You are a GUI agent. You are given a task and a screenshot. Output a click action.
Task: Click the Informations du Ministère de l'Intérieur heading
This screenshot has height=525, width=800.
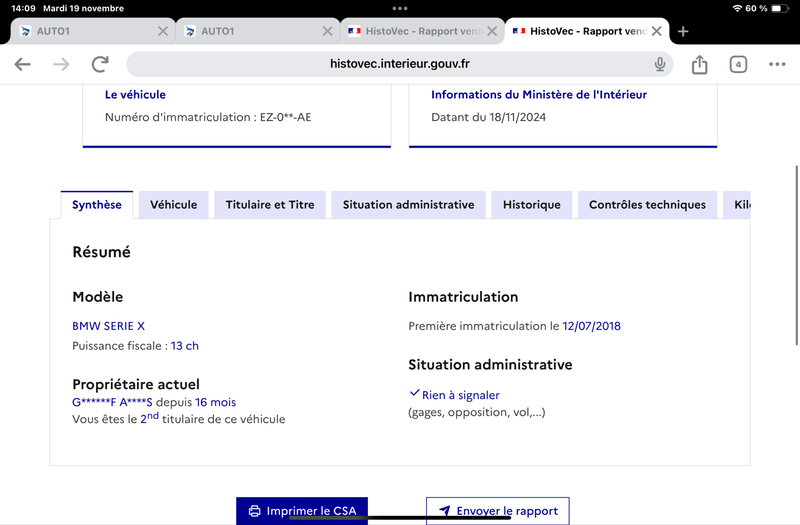click(539, 94)
